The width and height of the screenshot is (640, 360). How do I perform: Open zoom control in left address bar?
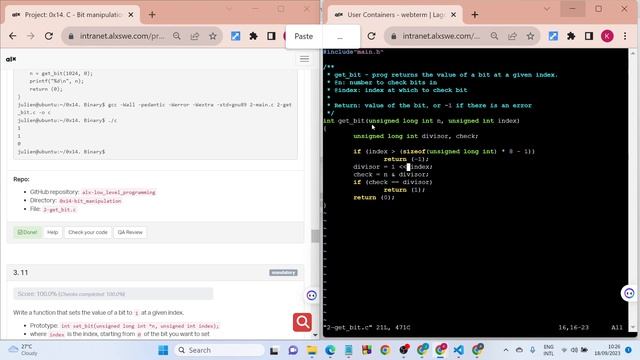pos(177,36)
